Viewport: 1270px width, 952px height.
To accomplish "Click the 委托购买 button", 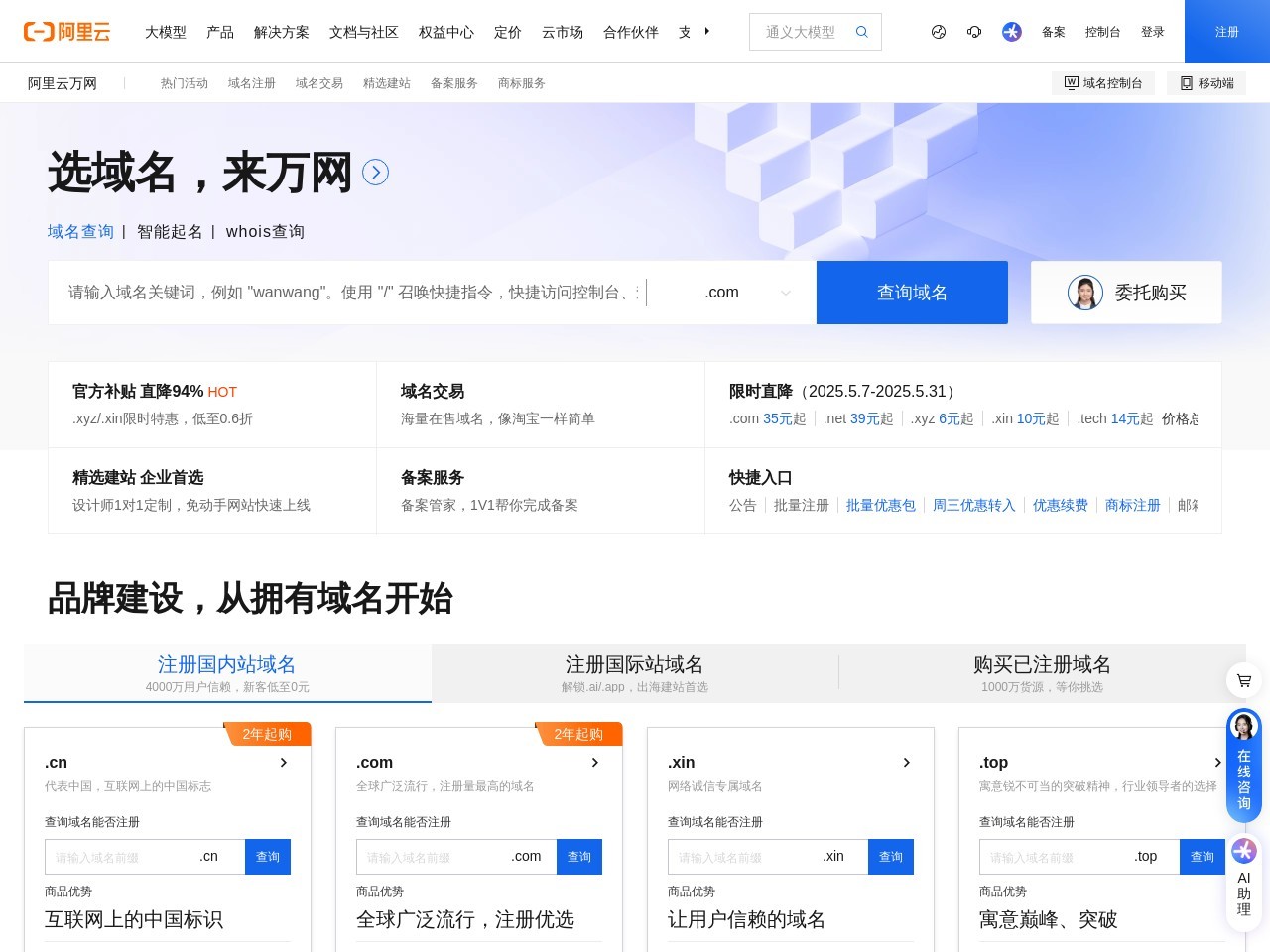I will pos(1126,293).
